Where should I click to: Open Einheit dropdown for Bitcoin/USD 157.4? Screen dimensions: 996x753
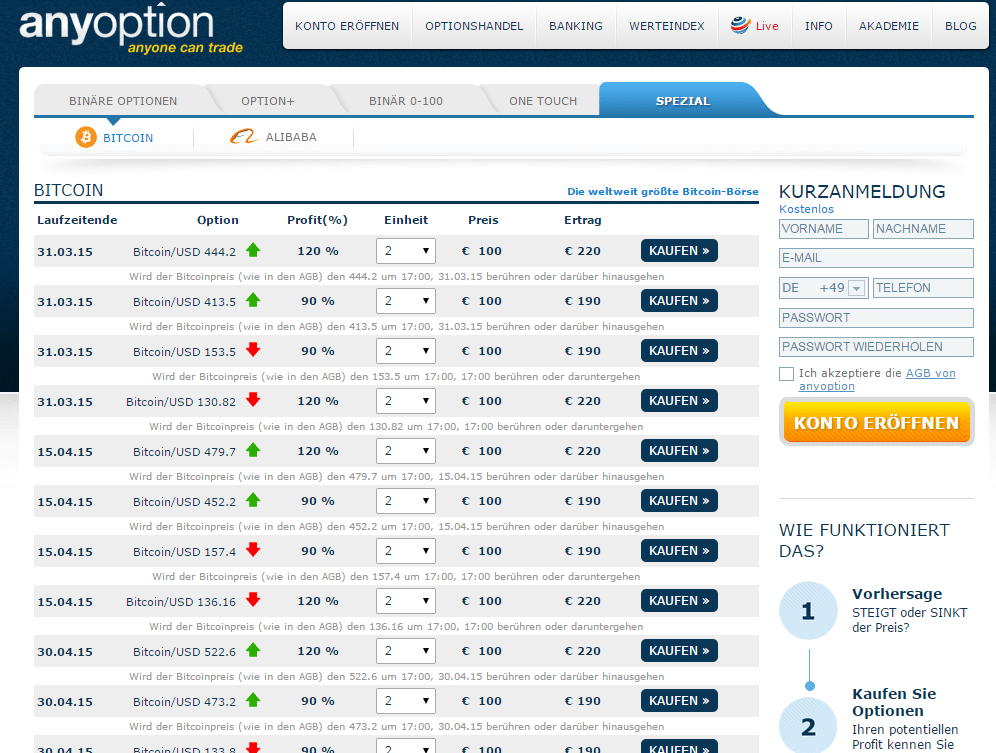[x=406, y=551]
